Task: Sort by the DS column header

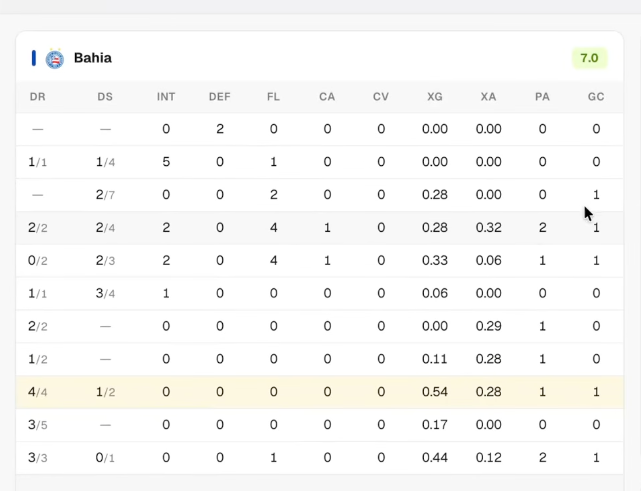Action: tap(105, 97)
